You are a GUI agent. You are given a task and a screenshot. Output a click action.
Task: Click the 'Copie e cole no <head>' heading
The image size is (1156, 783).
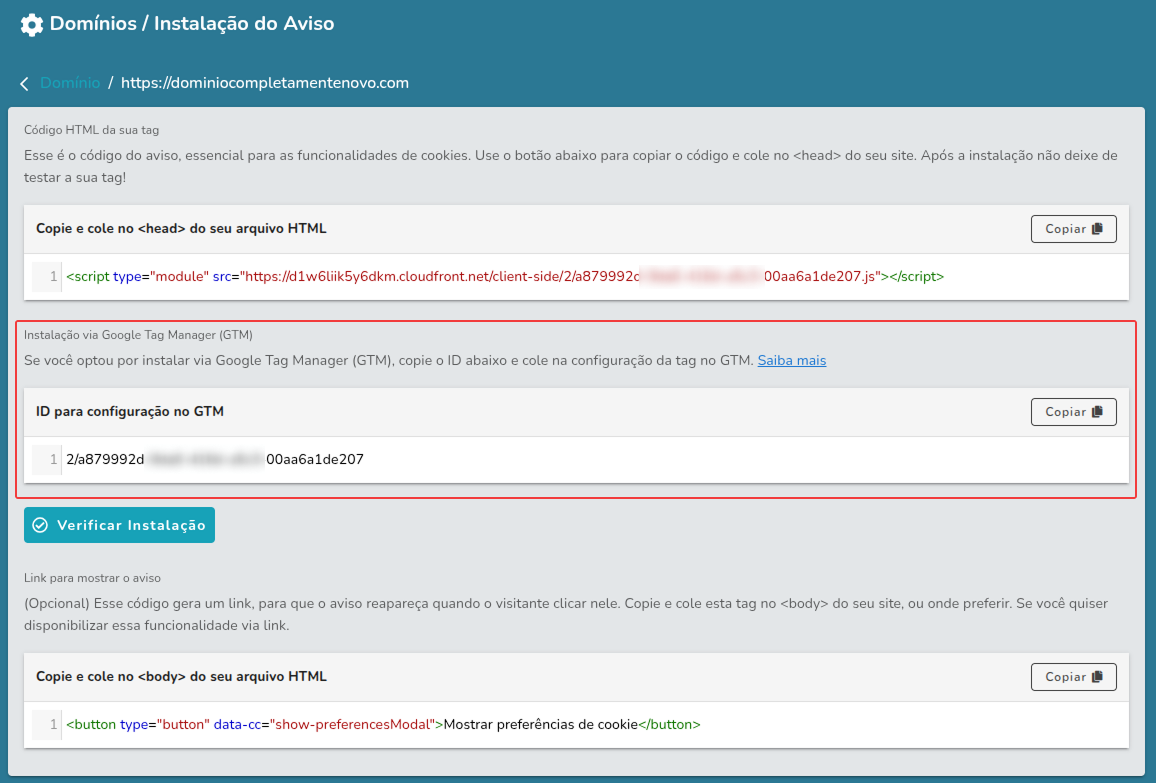click(x=181, y=229)
